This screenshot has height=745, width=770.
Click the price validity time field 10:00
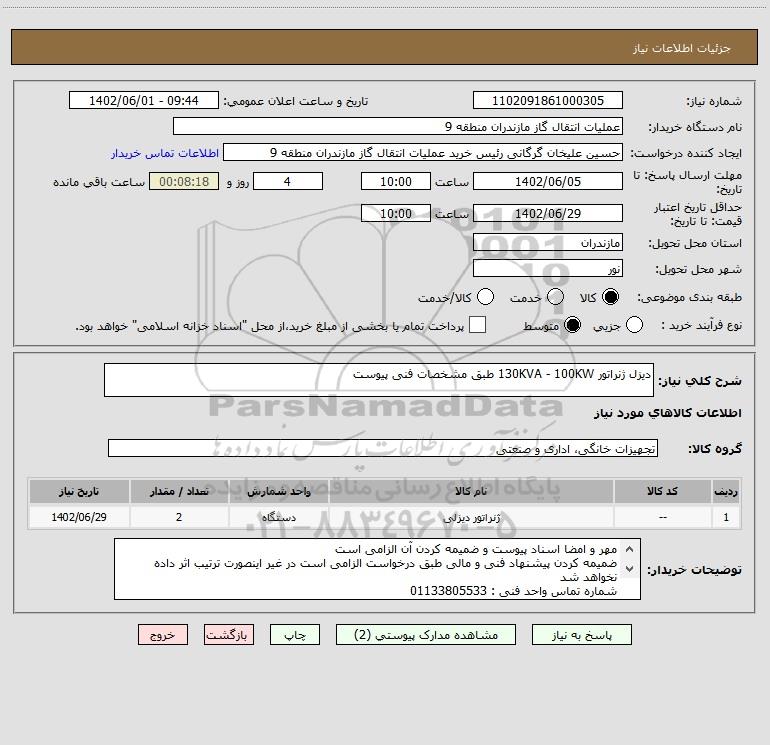click(396, 213)
